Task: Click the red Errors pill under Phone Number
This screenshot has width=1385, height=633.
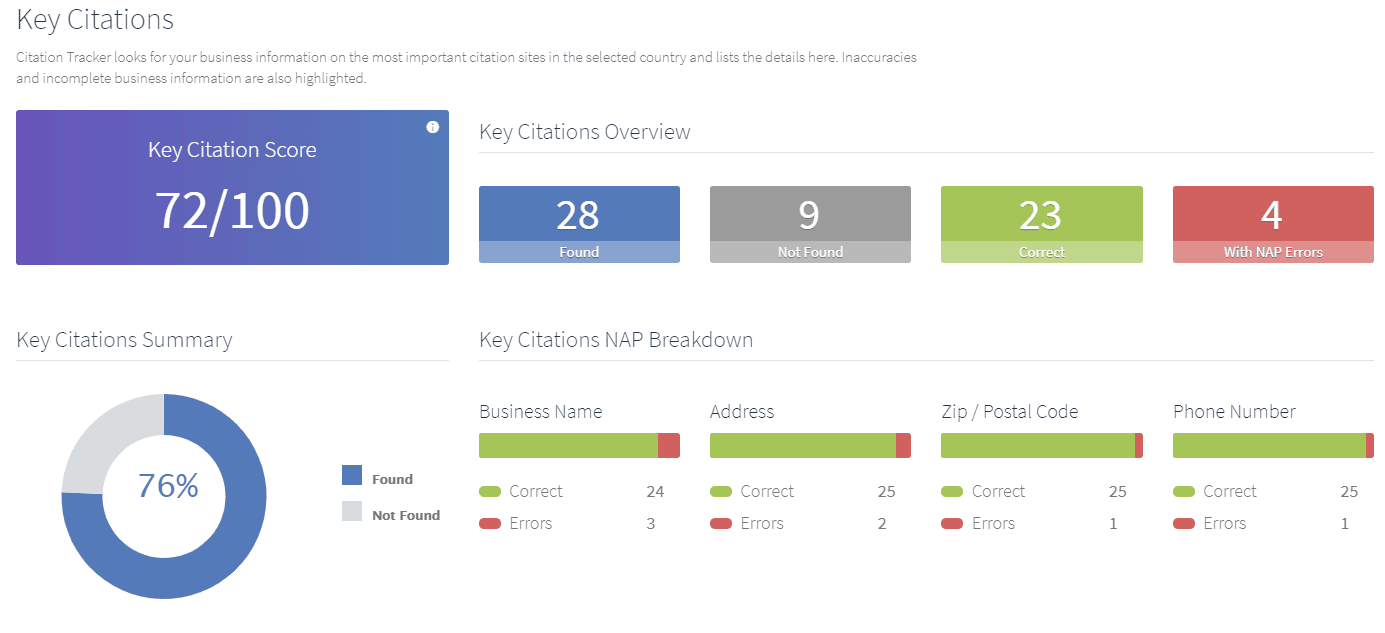Action: point(1184,524)
